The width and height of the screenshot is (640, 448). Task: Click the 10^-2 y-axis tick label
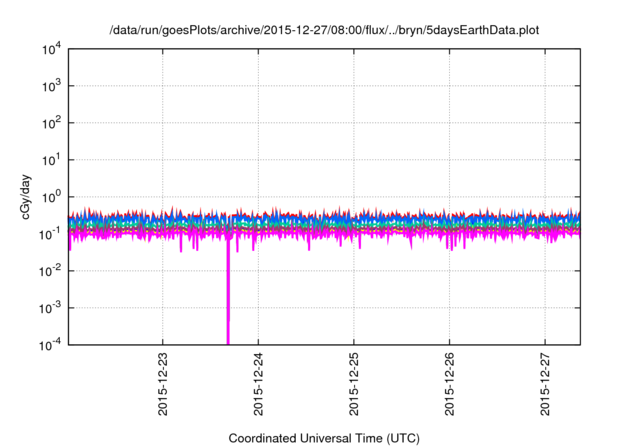50,271
